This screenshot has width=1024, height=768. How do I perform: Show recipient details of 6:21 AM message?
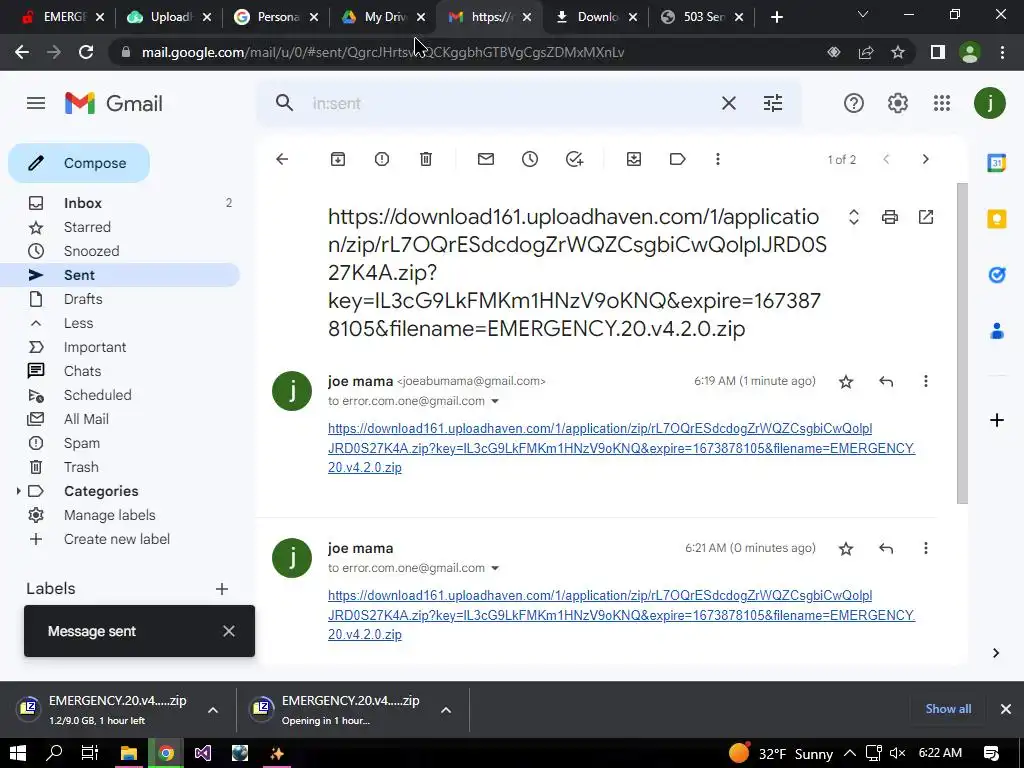click(495, 568)
